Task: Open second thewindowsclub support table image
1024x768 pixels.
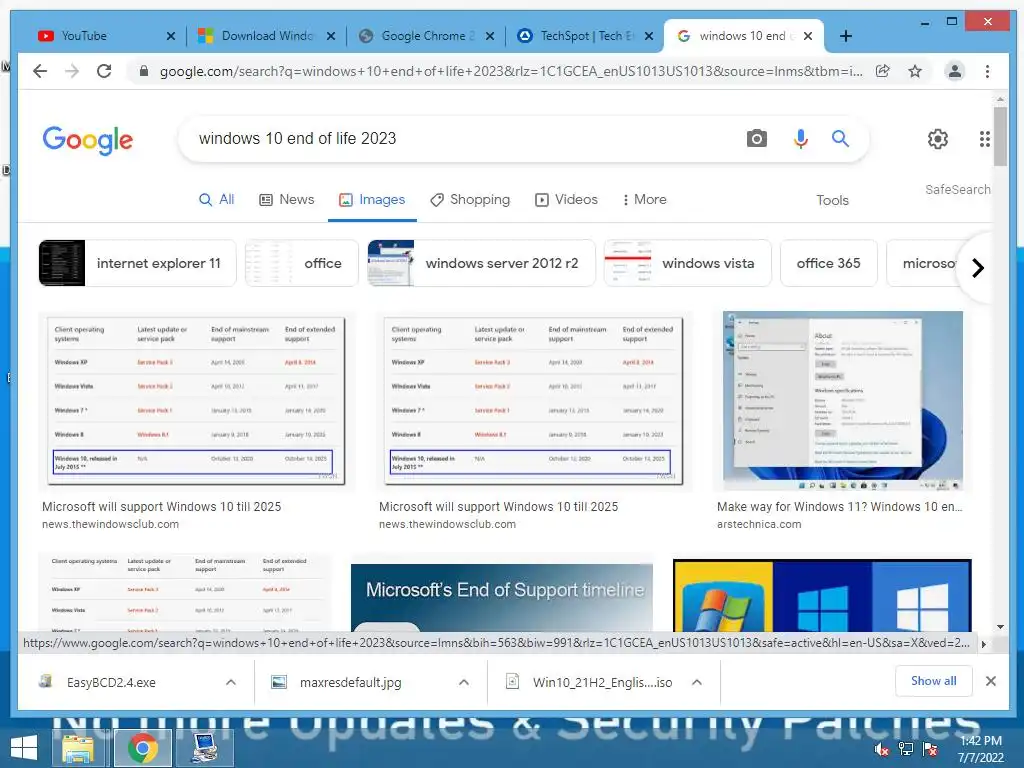Action: pos(534,401)
